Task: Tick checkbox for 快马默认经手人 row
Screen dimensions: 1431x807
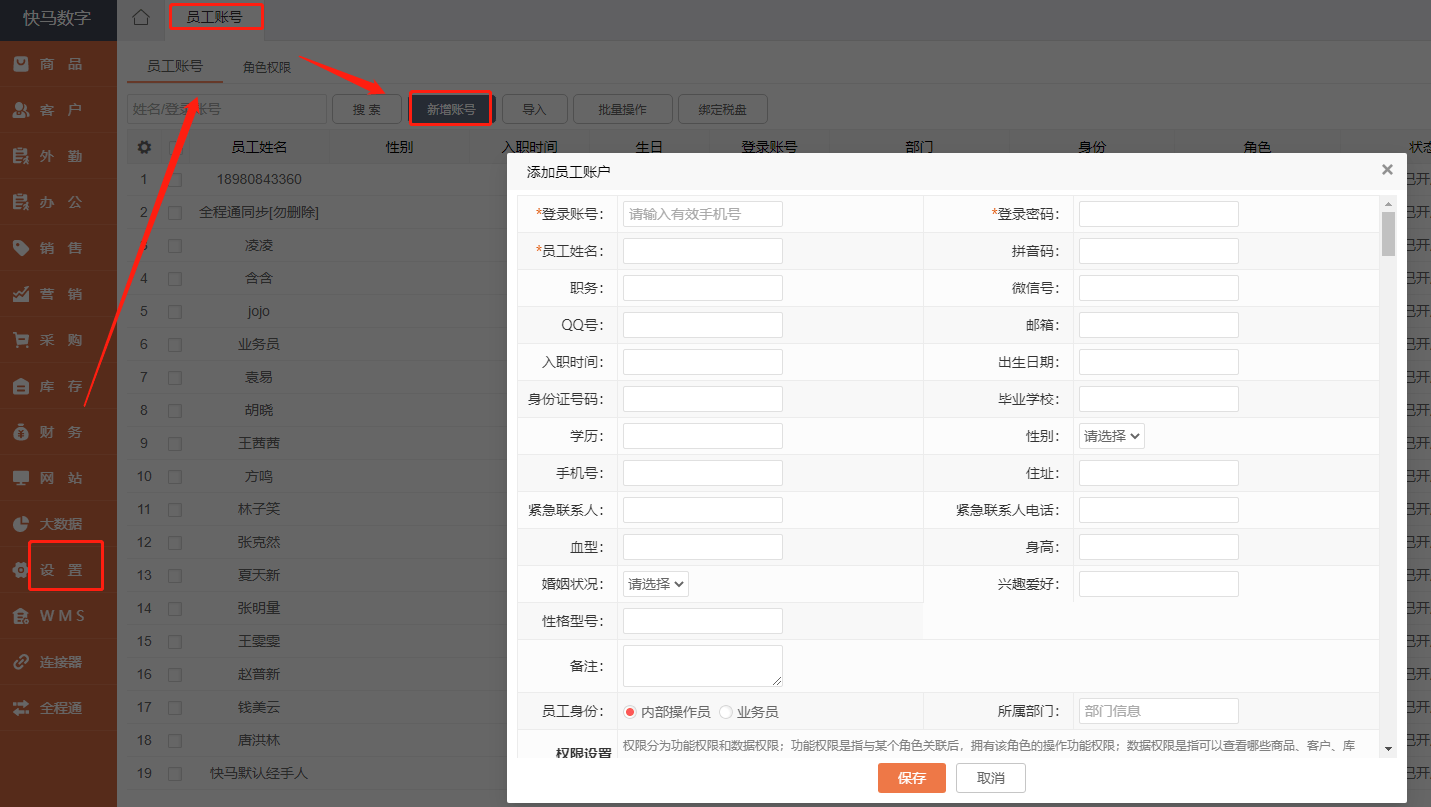Action: [x=175, y=774]
